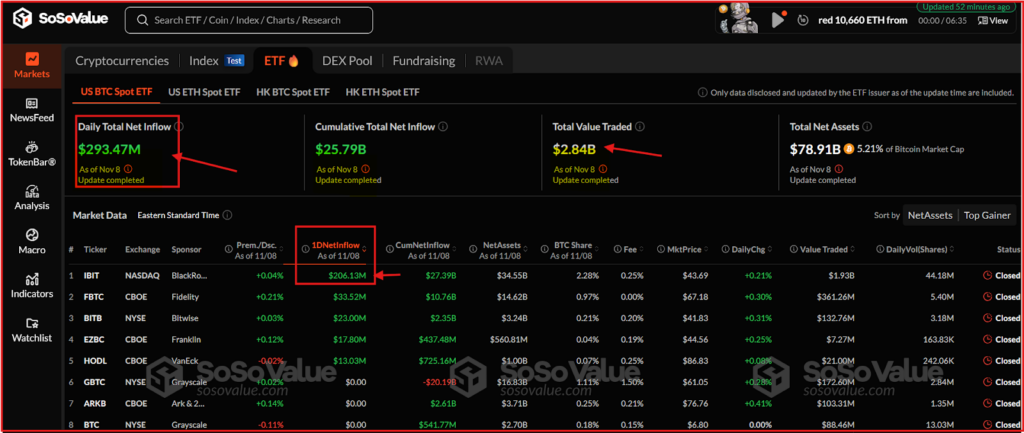Viewport: 1024px width, 433px height.
Task: Click the info icon on the NetAssets column header
Action: tap(473, 249)
